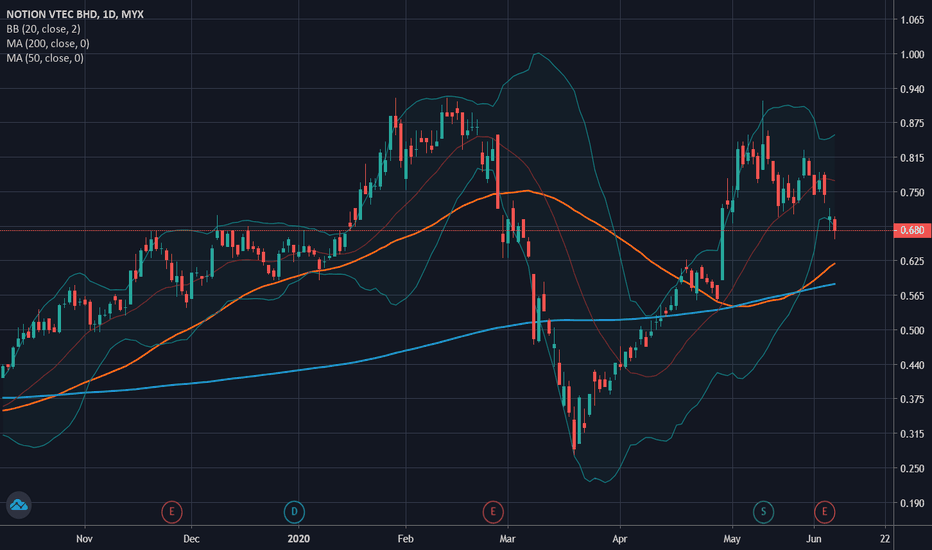Click the Dec date label
The height and width of the screenshot is (550, 932).
pyautogui.click(x=191, y=539)
